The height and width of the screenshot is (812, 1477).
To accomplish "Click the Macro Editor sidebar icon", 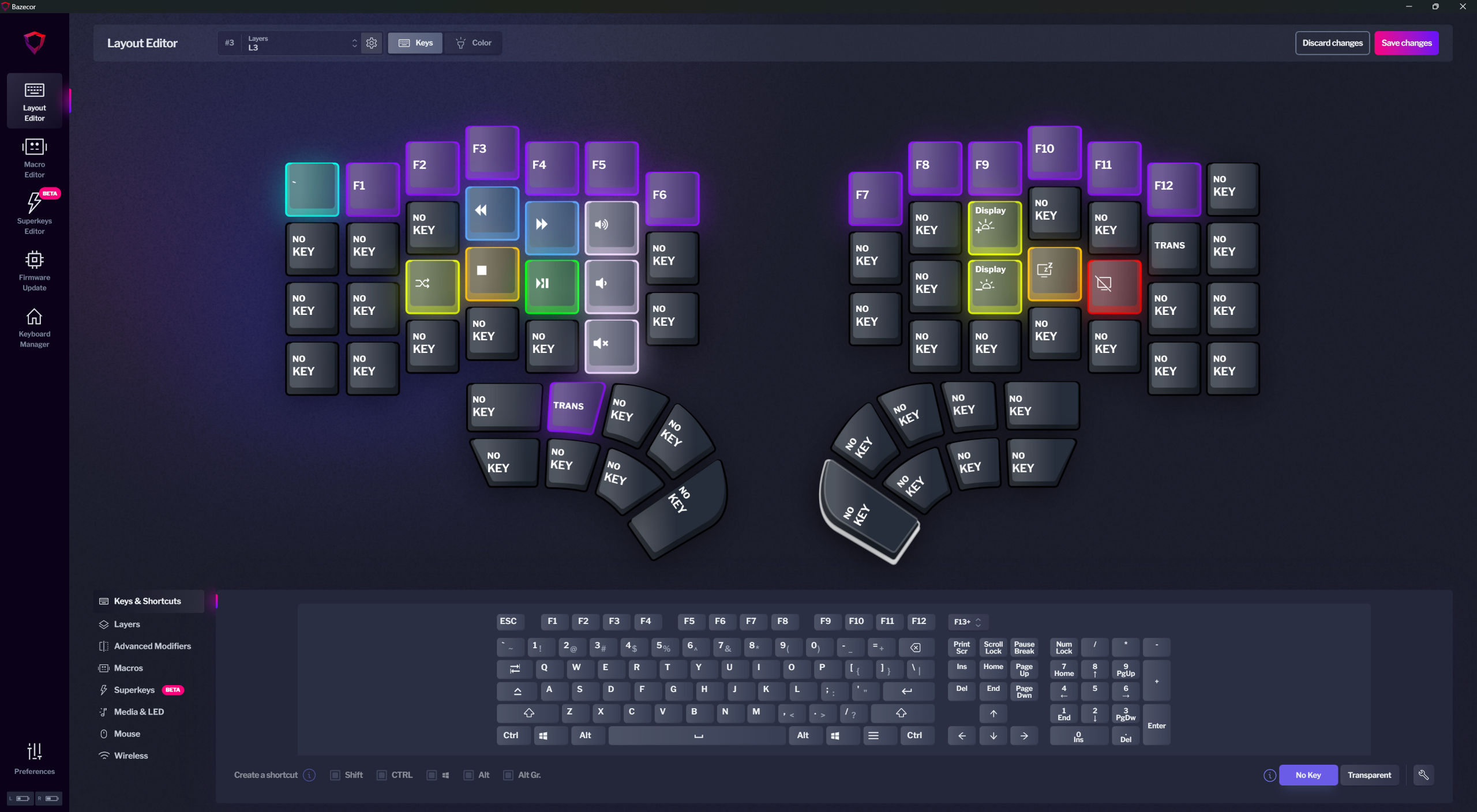I will (x=34, y=158).
